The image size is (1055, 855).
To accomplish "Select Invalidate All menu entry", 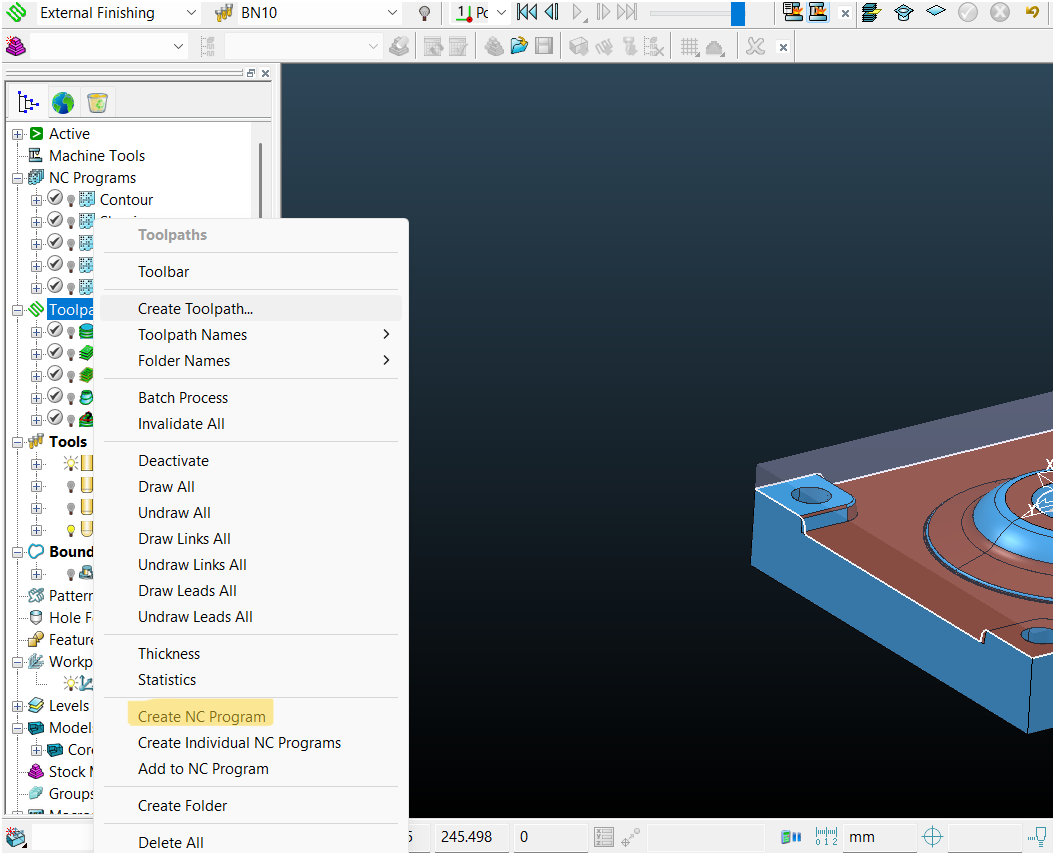I will click(x=250, y=424).
